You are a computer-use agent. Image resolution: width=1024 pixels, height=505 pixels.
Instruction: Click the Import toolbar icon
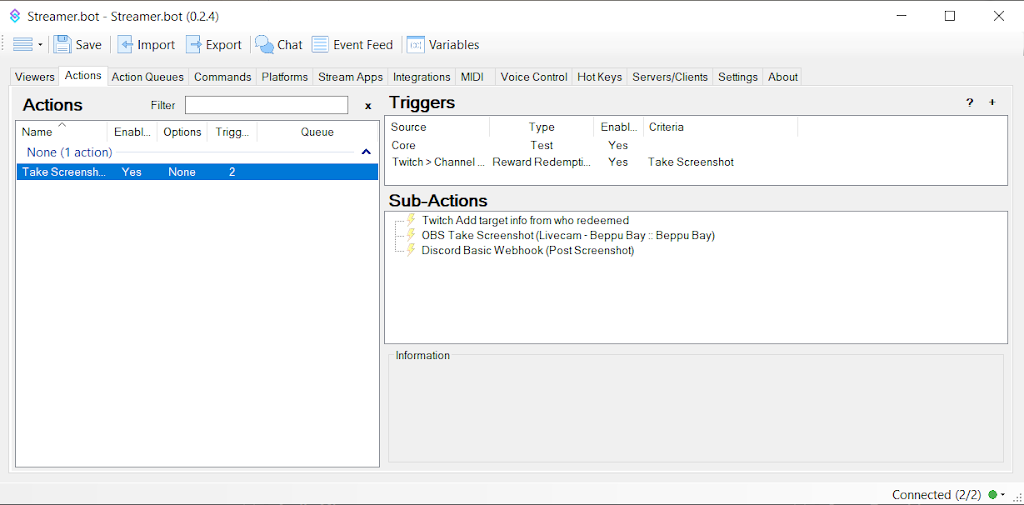(126, 45)
